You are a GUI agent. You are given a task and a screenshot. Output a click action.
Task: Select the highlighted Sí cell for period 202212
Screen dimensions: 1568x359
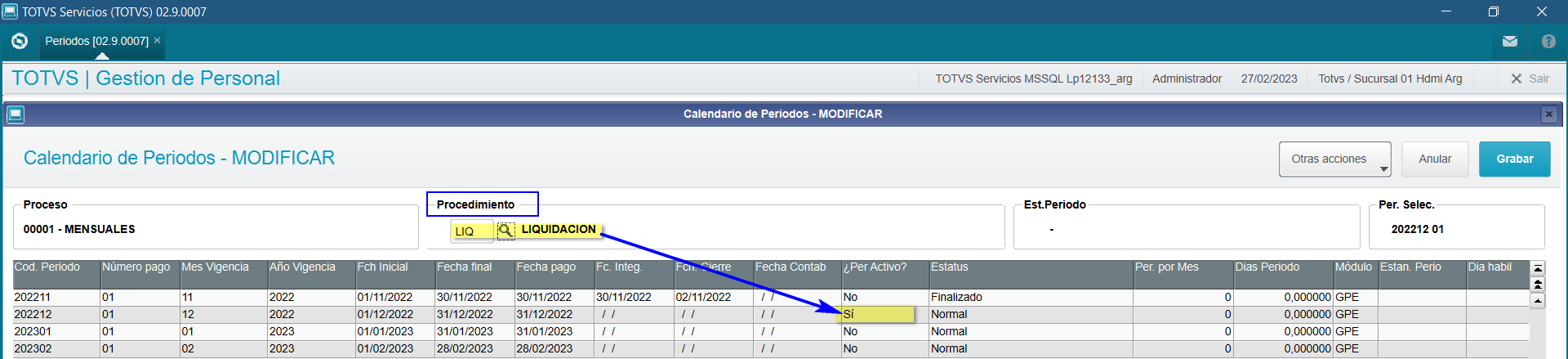pos(878,314)
